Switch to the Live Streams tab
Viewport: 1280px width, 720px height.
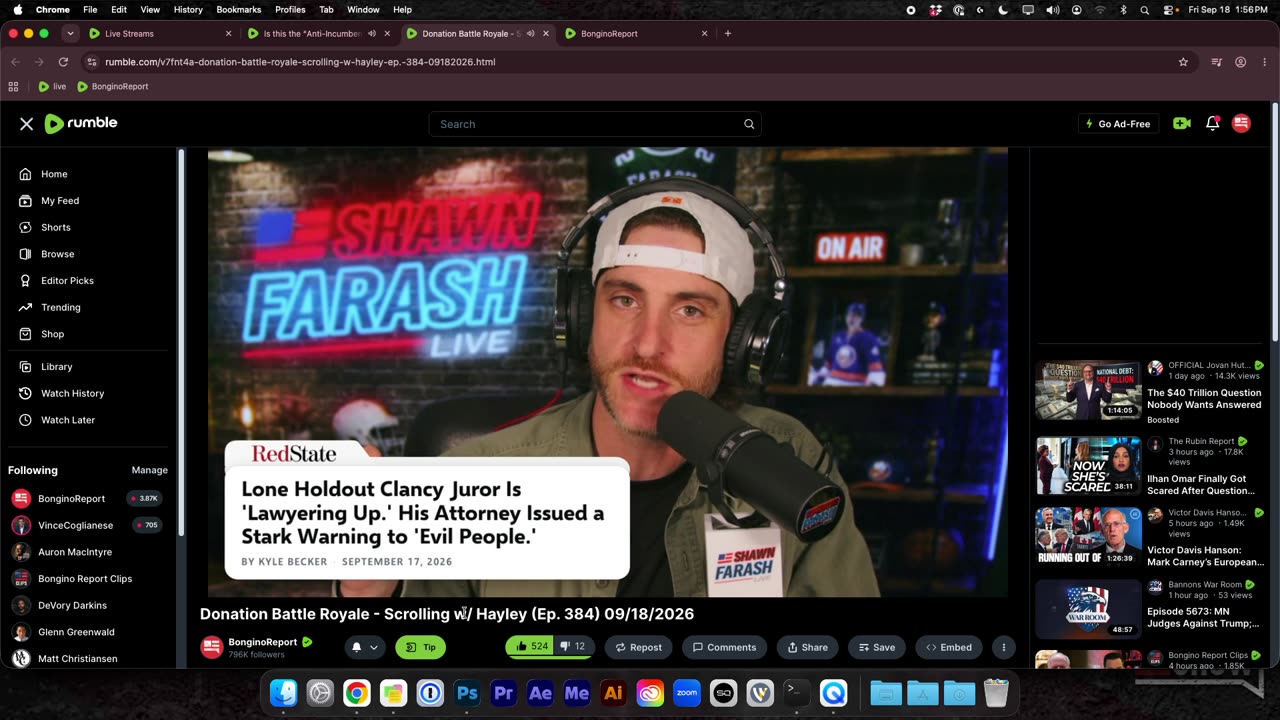(x=158, y=33)
